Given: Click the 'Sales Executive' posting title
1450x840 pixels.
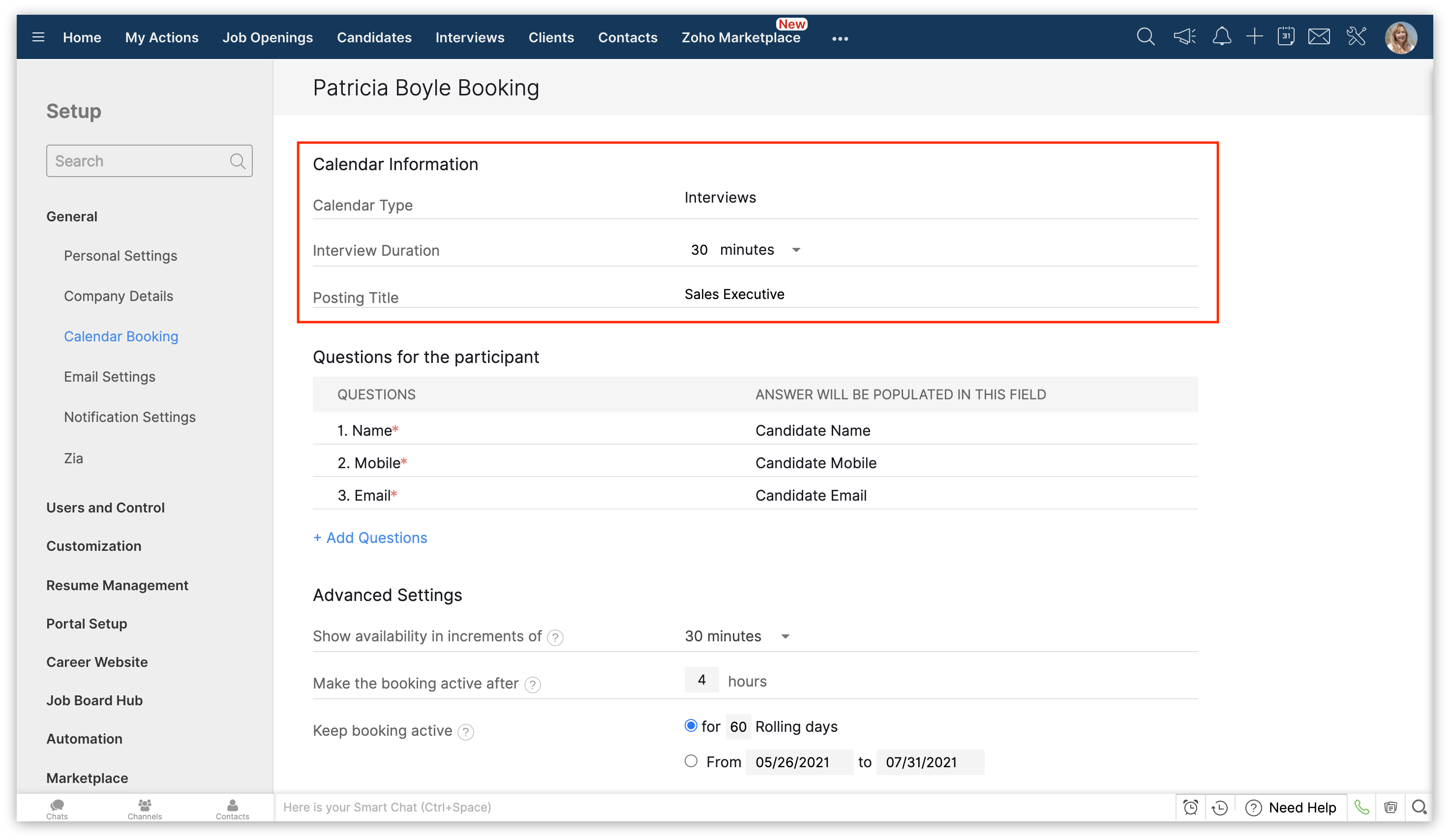Looking at the screenshot, I should pos(734,294).
